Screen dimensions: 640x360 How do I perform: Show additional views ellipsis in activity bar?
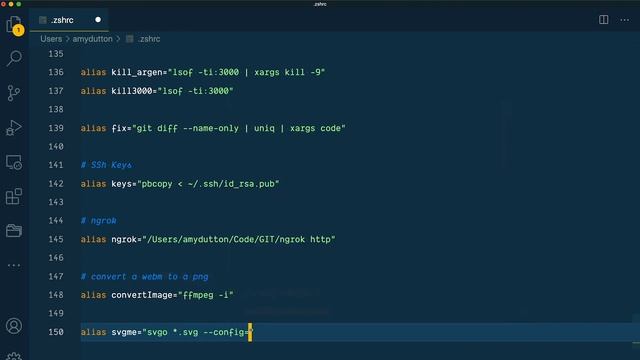(14, 265)
